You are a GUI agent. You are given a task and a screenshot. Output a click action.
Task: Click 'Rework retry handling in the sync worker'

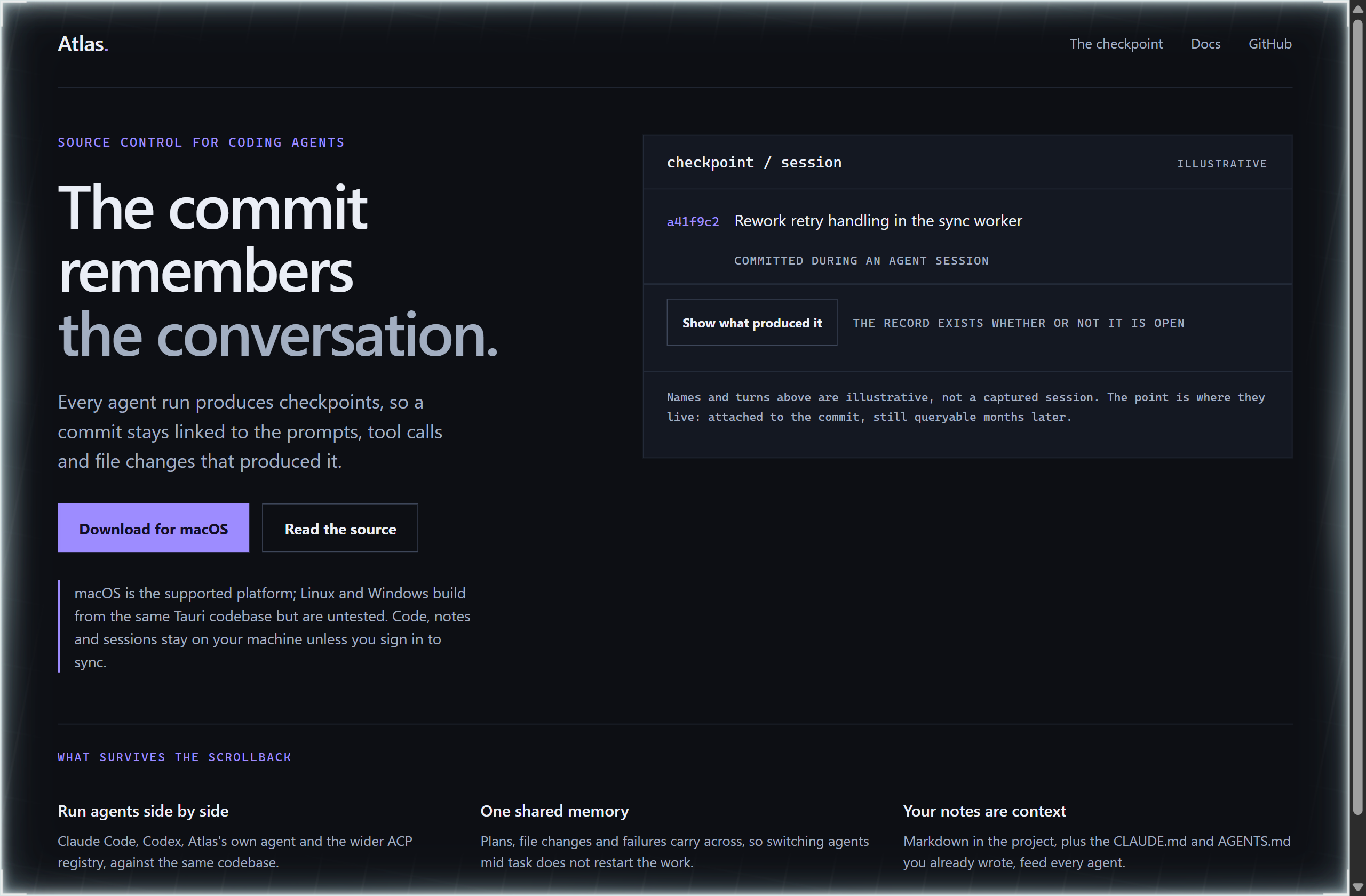pos(878,221)
